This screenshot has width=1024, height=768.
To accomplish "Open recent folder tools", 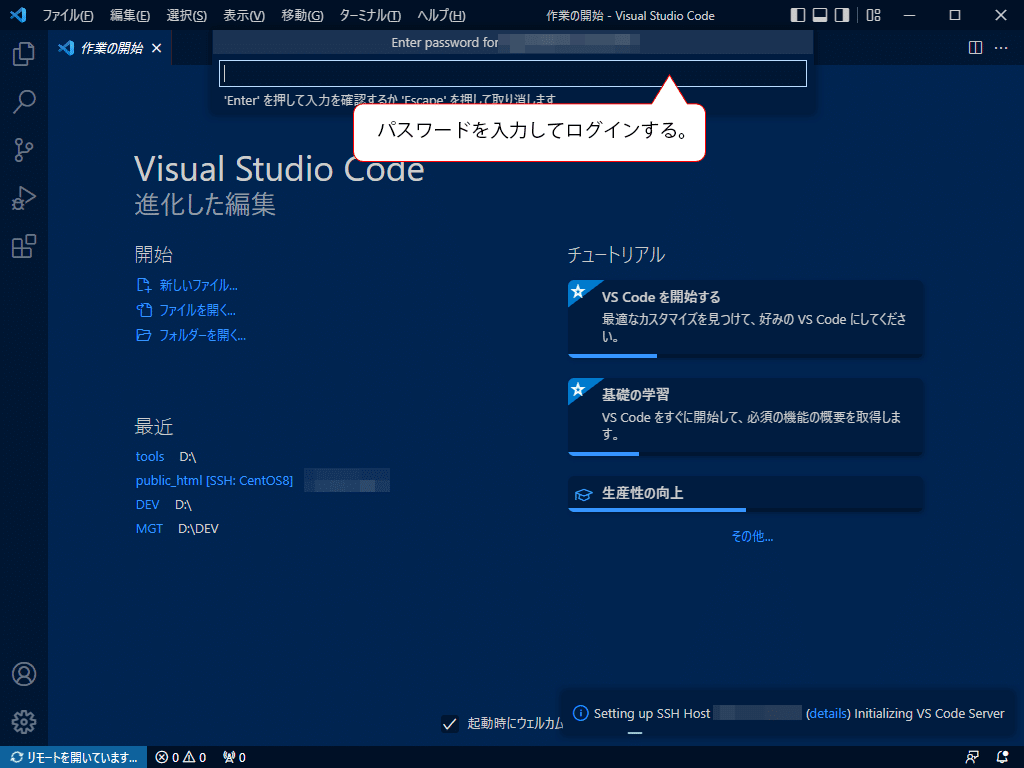I will [150, 456].
